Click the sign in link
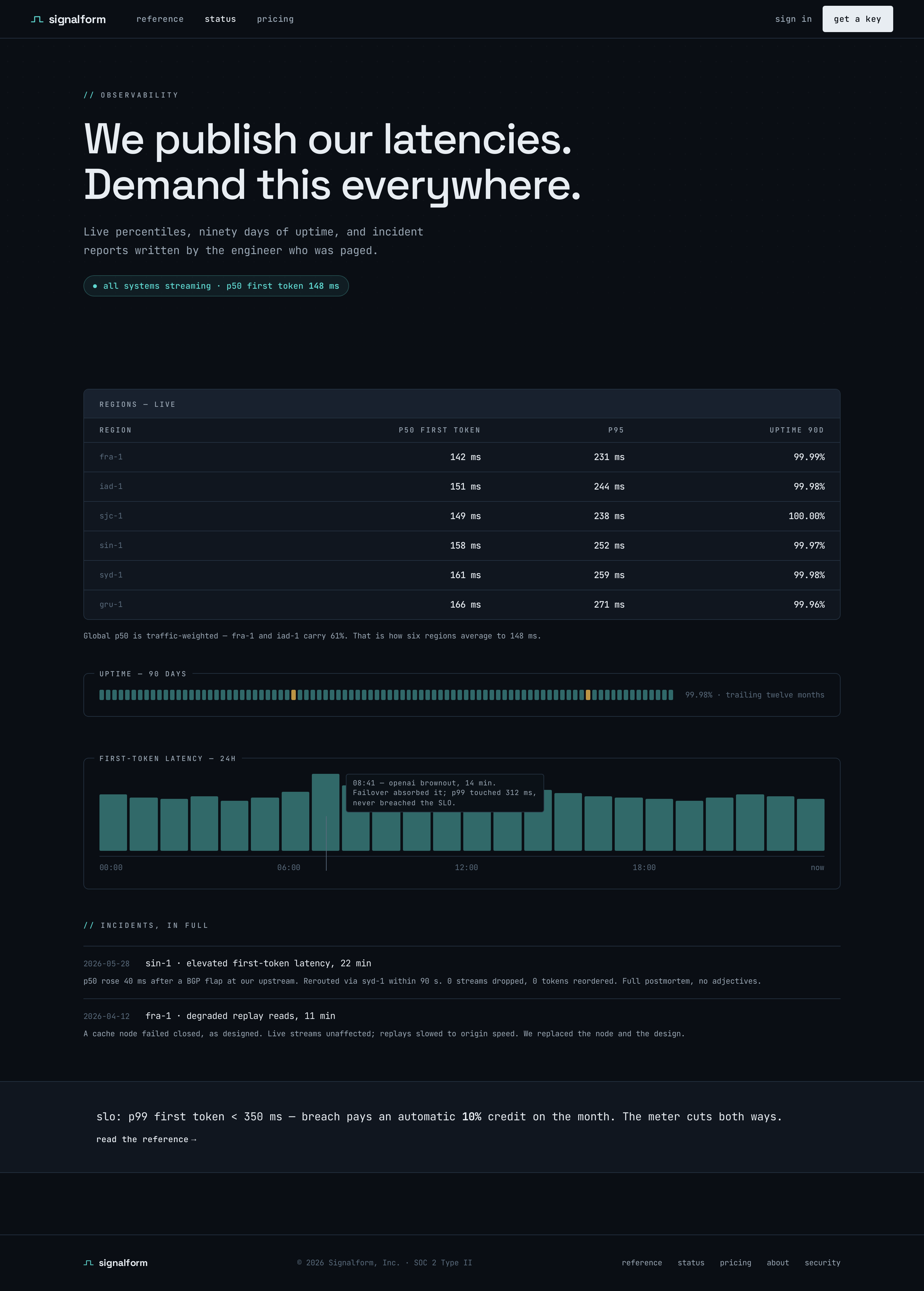This screenshot has height=1291, width=924. click(793, 19)
